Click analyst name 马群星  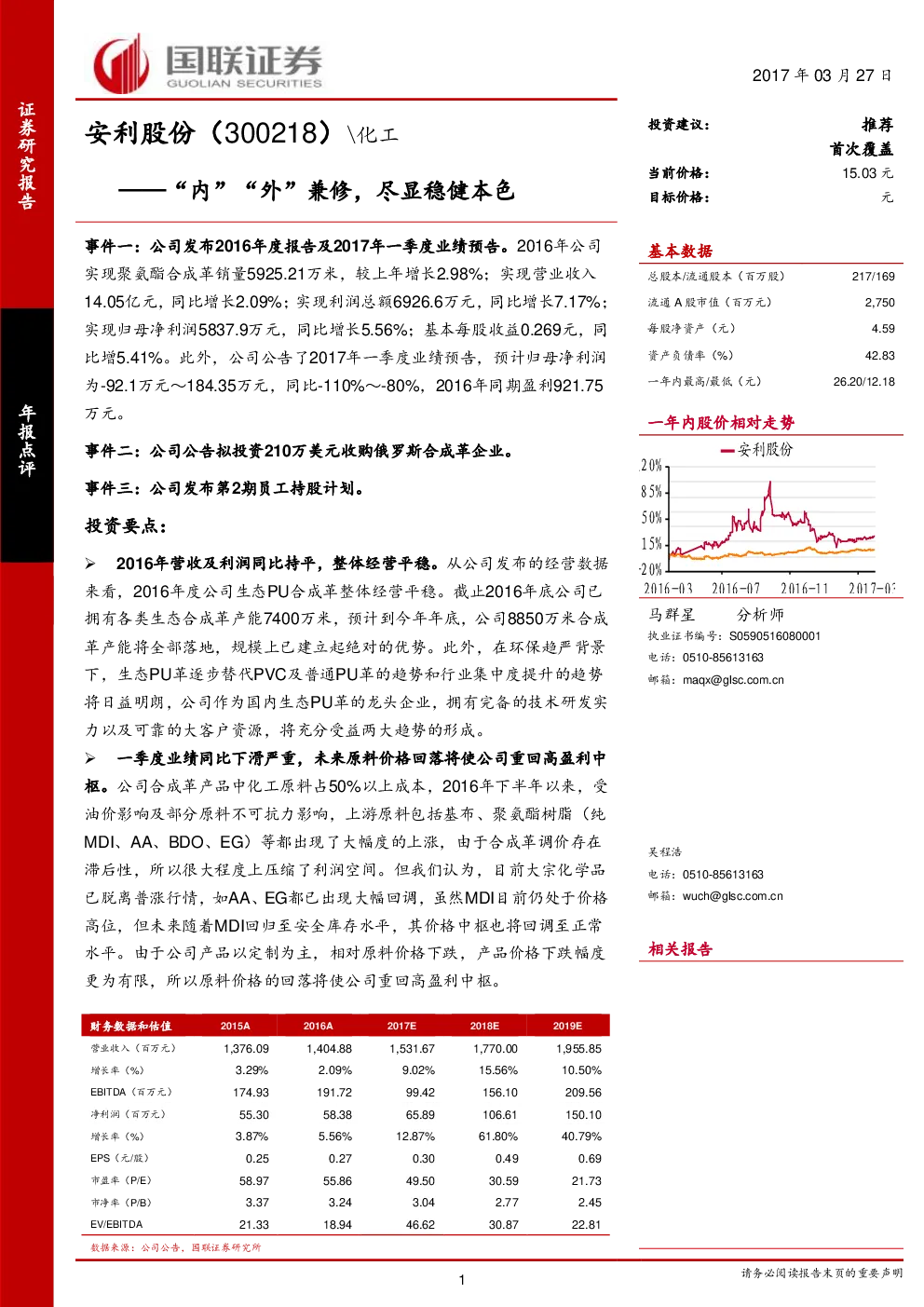tap(672, 615)
